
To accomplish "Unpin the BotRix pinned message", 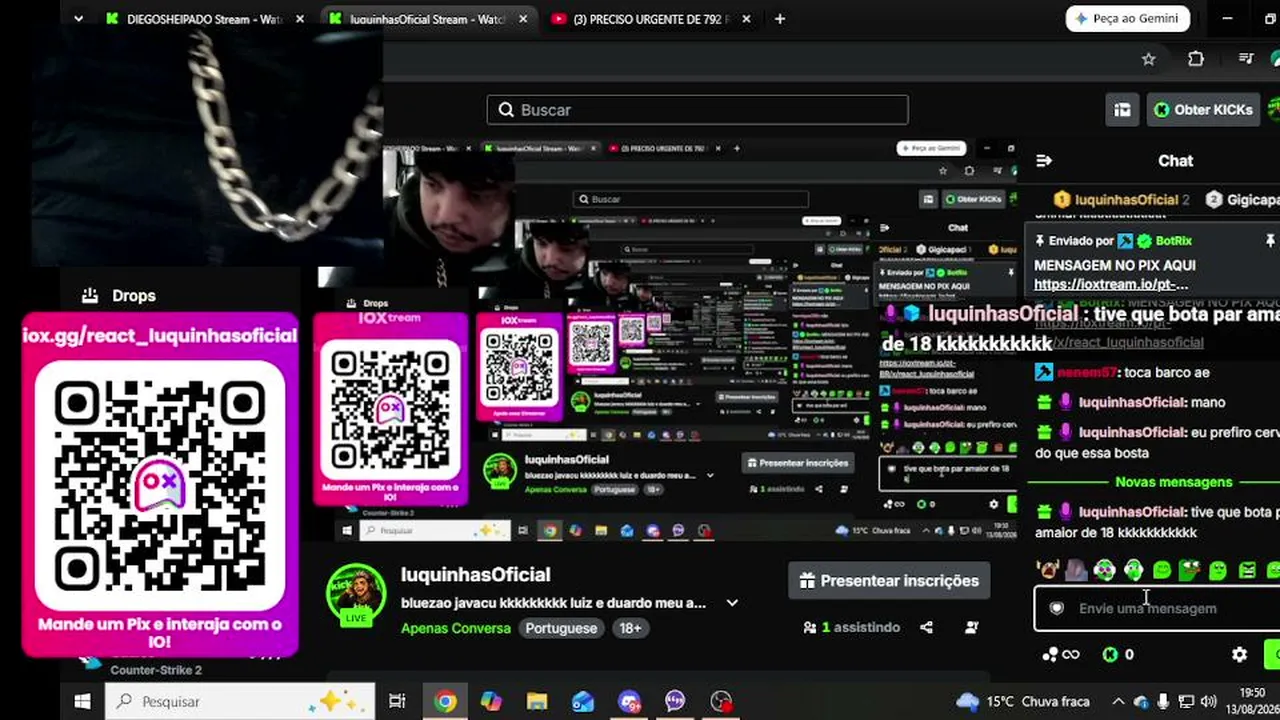I will coord(1270,241).
